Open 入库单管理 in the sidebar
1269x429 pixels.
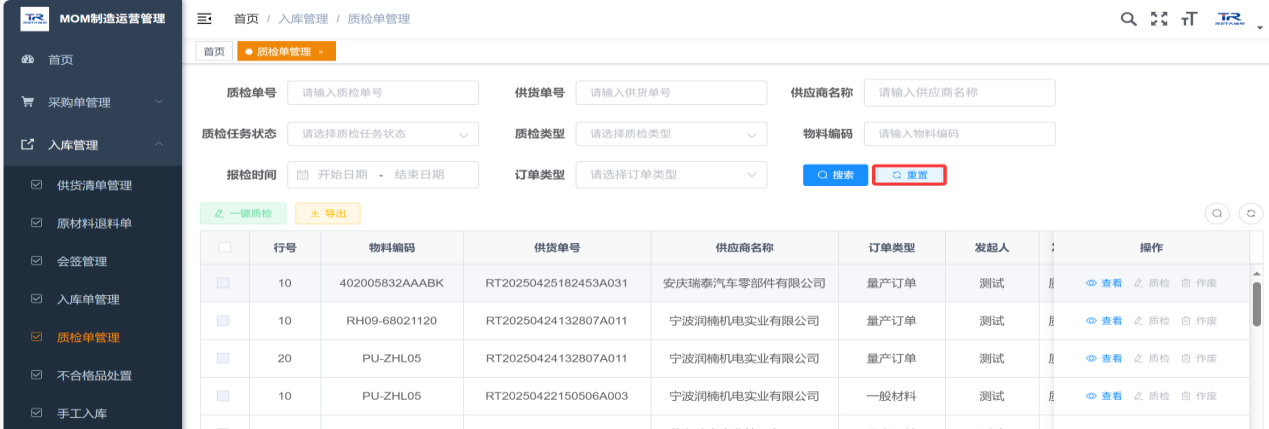(x=91, y=299)
